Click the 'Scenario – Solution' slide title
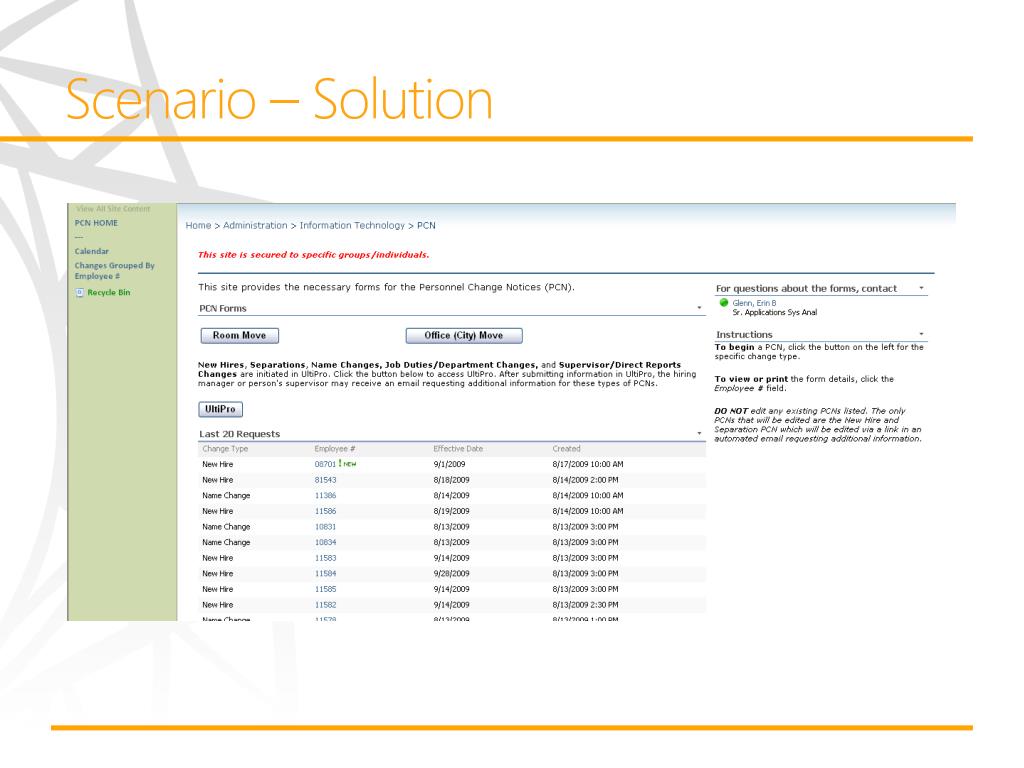Viewport: 1024px width, 768px height. click(x=279, y=99)
